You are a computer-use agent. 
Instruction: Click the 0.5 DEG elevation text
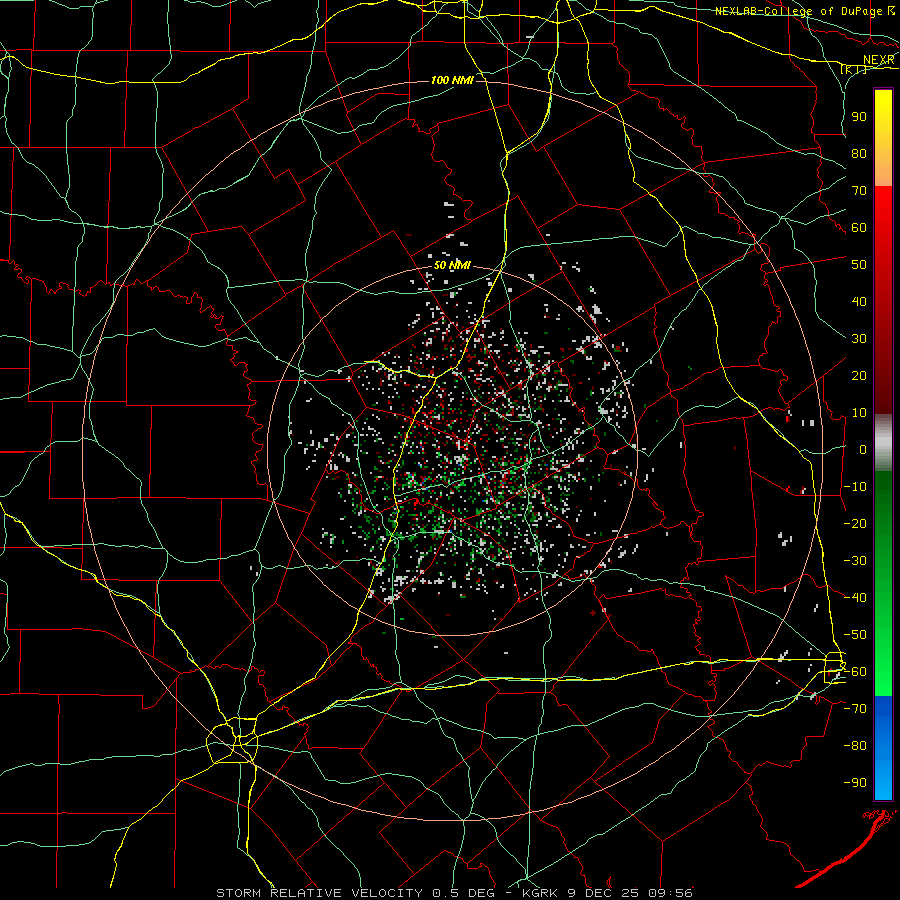point(466,893)
